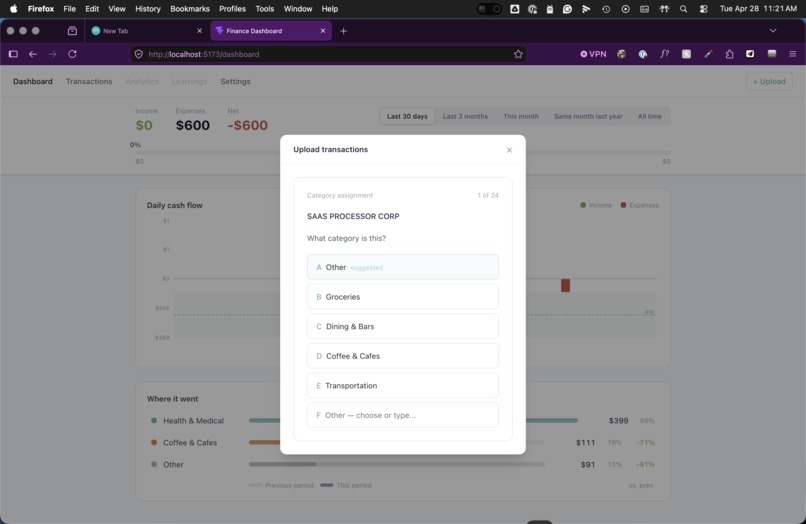806x524 pixels.
Task: Open the Profiles menu
Action: [x=232, y=9]
